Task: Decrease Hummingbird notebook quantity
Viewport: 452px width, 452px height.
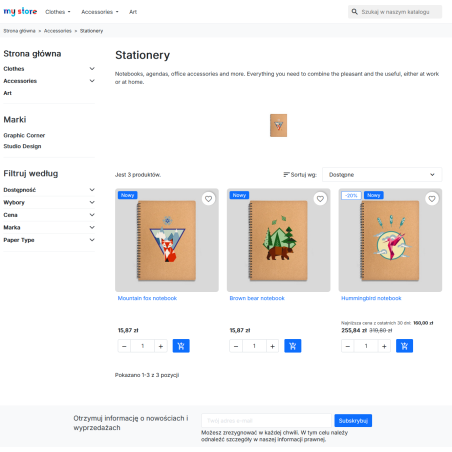Action: tap(348, 346)
